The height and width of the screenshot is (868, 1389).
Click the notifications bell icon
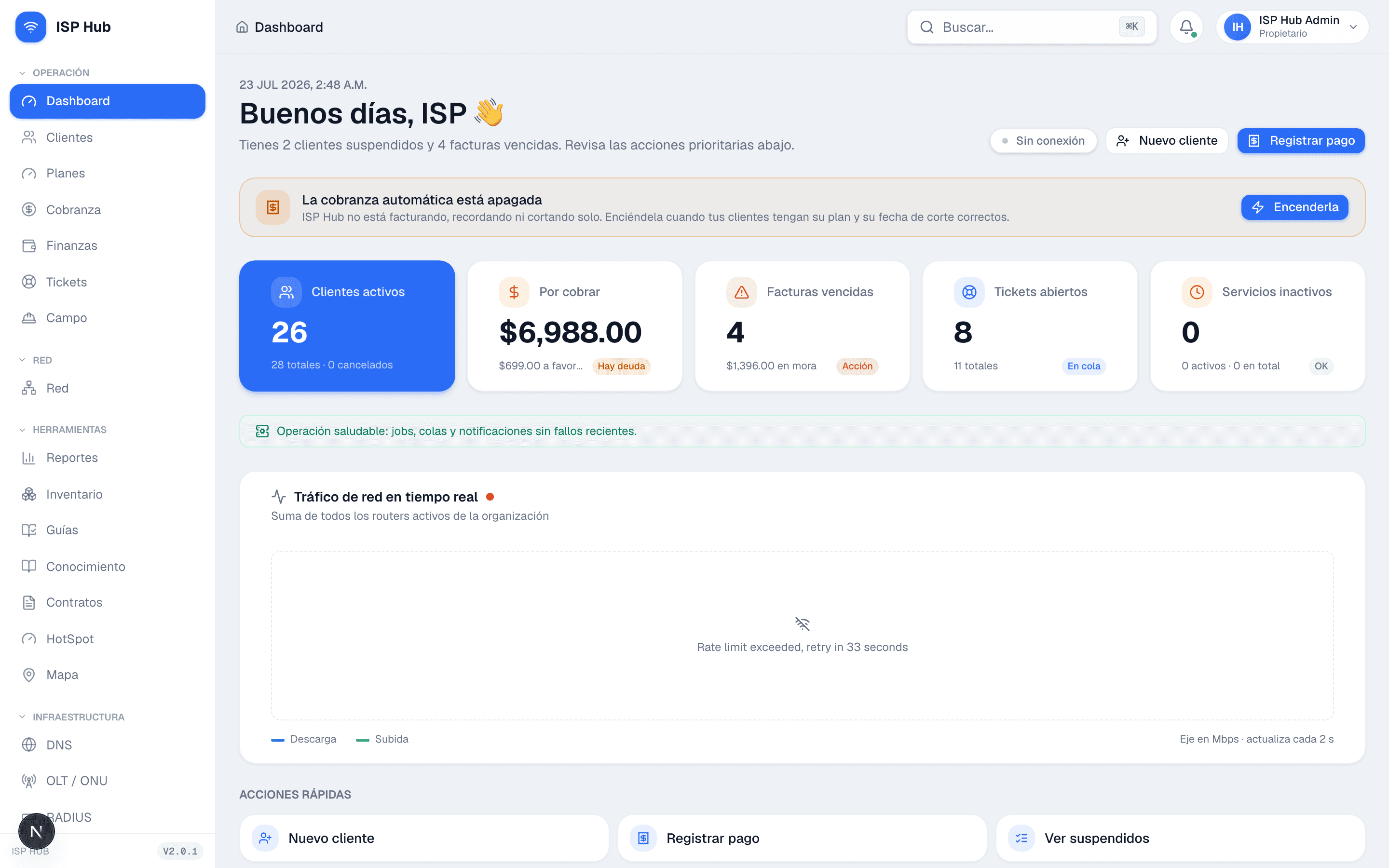click(1186, 27)
